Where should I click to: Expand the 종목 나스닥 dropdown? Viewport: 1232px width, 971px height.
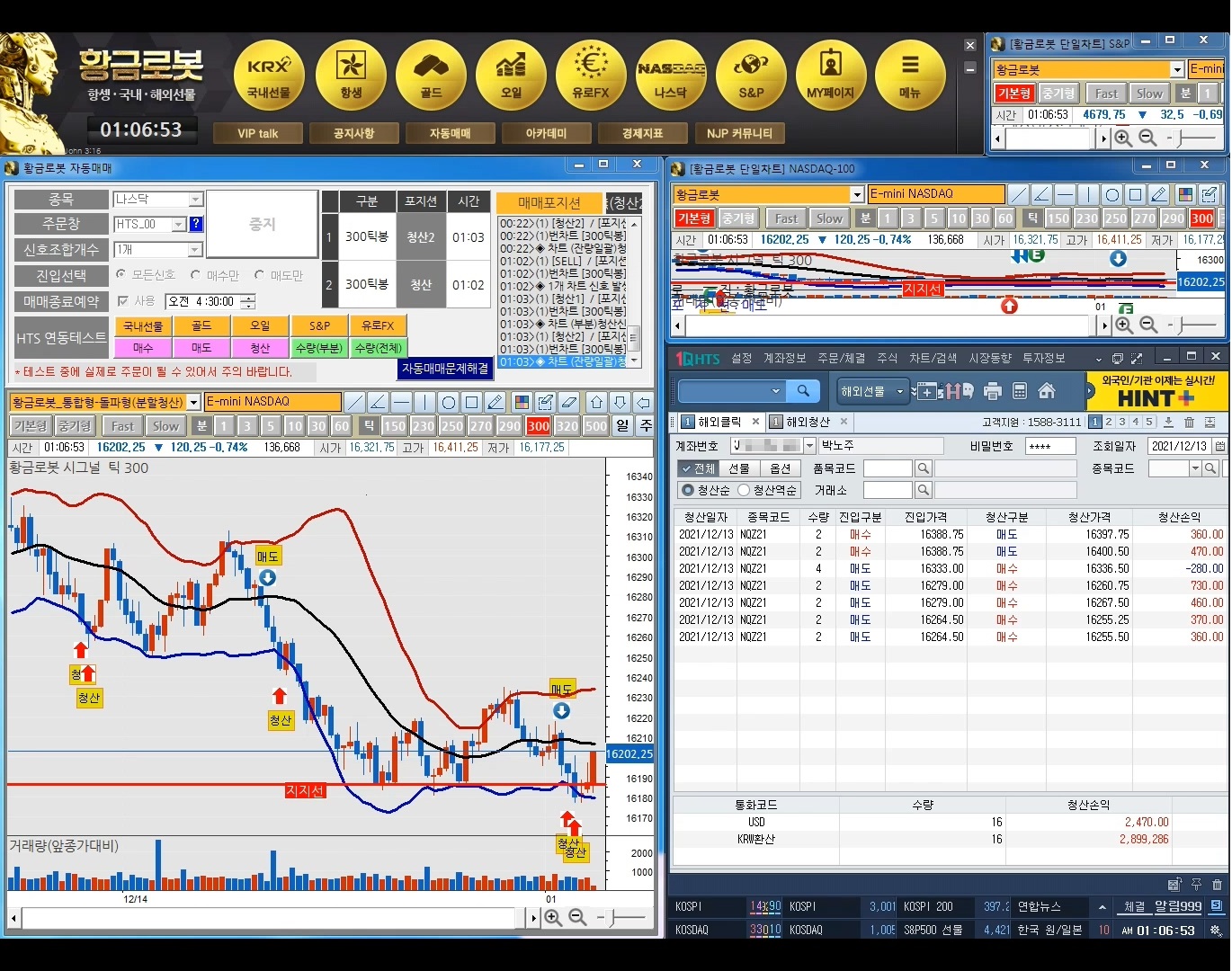195,200
